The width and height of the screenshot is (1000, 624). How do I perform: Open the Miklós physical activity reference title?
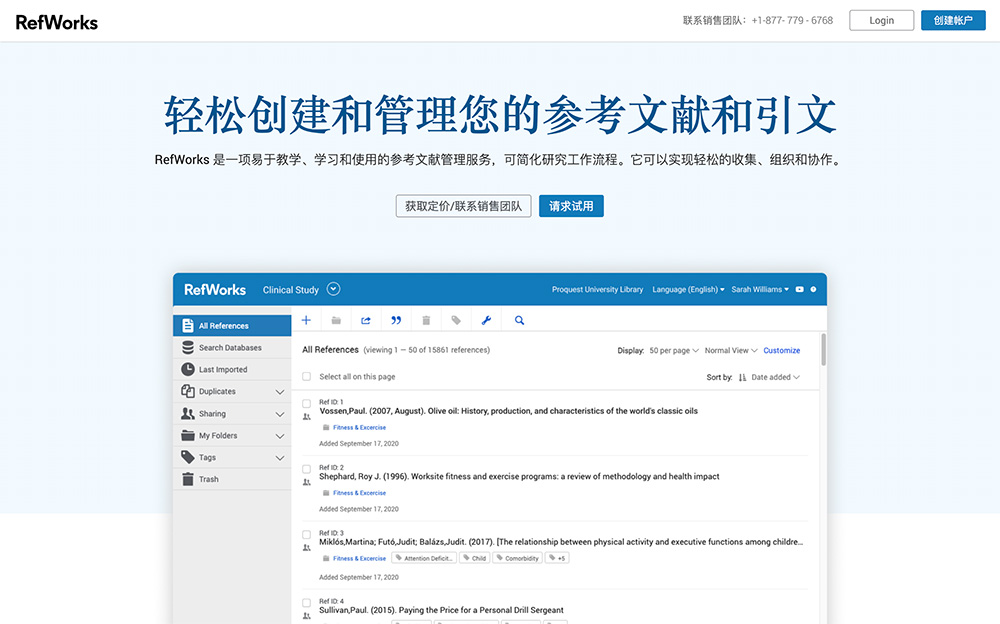click(x=561, y=542)
